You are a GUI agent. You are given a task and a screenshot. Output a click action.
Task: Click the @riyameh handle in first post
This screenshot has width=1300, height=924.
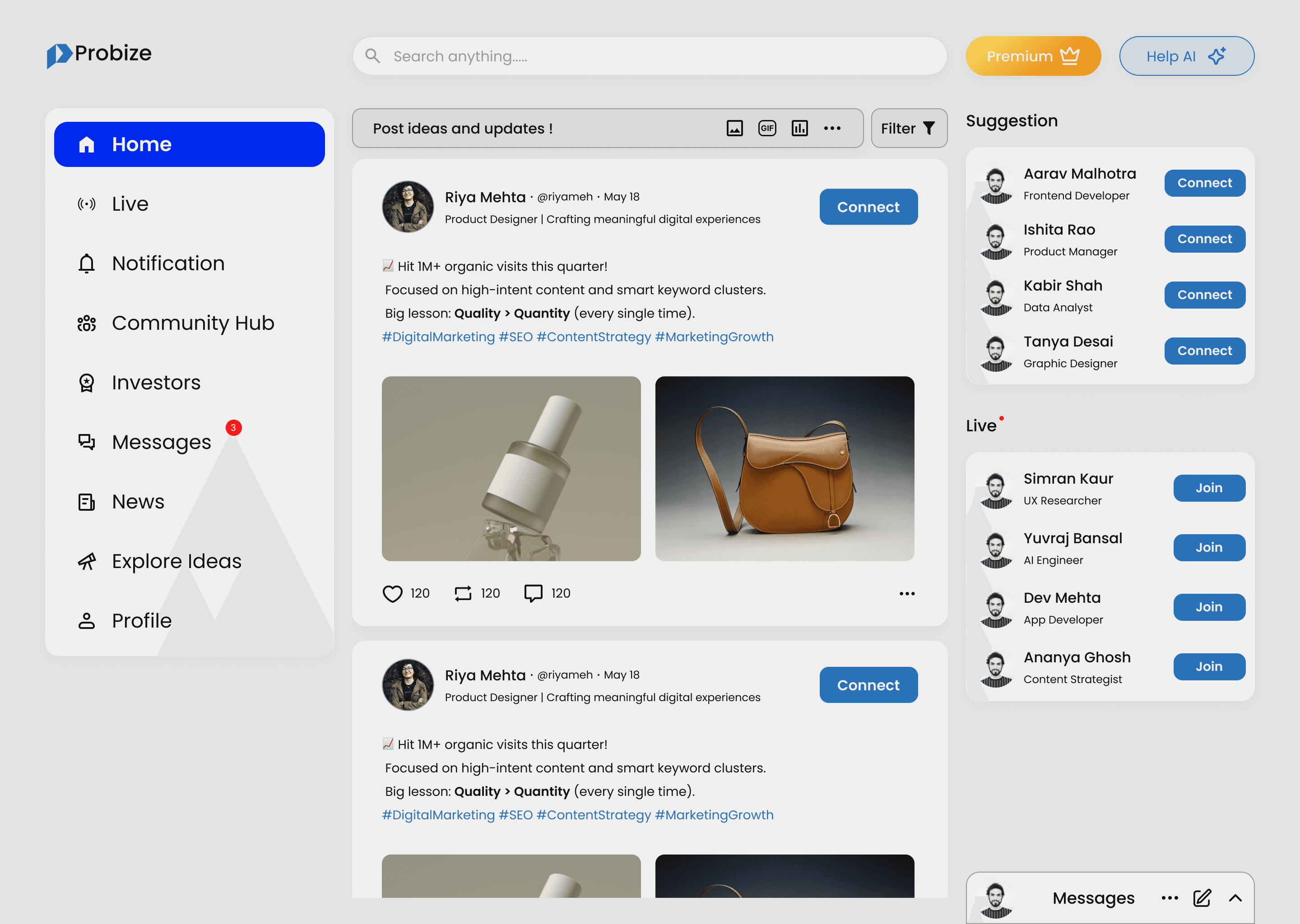[x=565, y=197]
